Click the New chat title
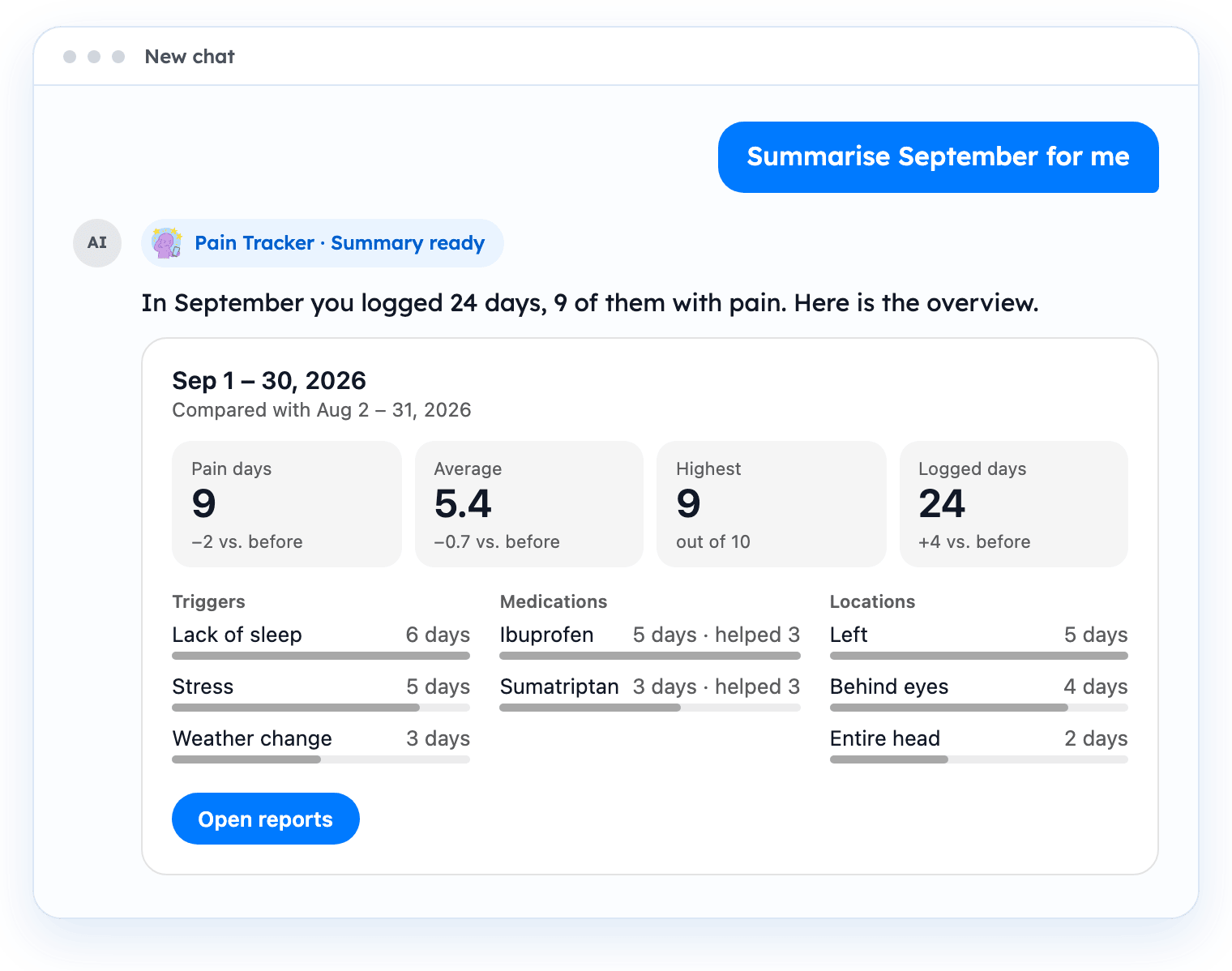The width and height of the screenshot is (1232, 971). [x=190, y=57]
